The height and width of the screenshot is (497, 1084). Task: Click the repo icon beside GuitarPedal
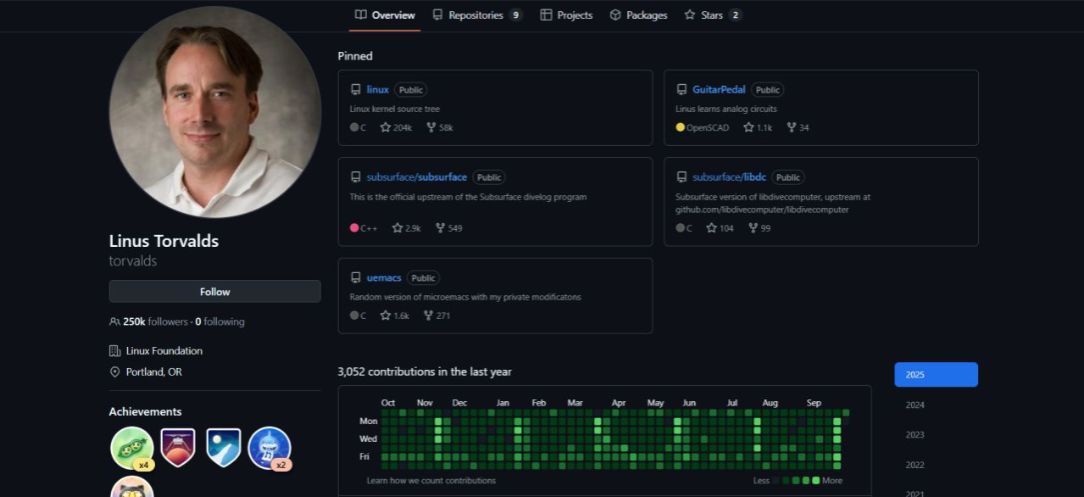(x=682, y=90)
